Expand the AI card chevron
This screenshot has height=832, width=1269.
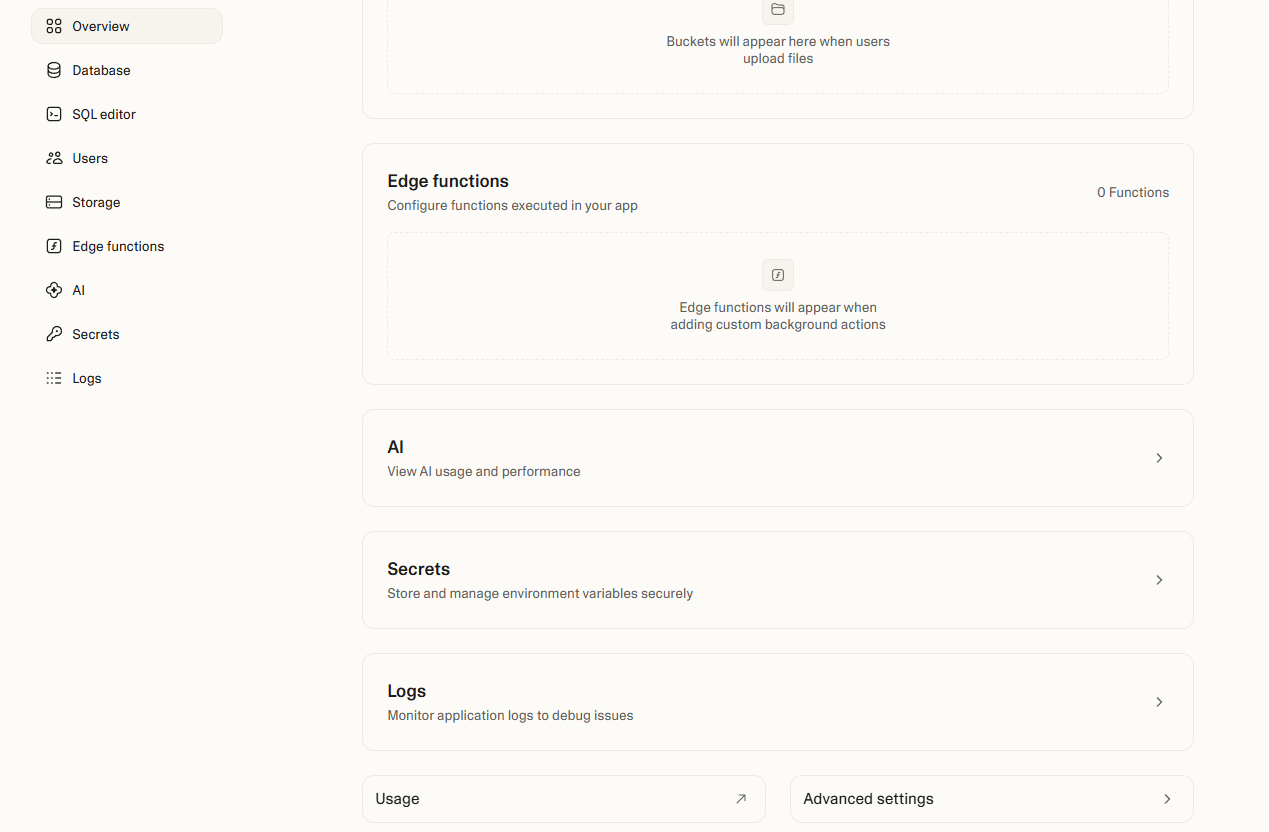[x=1159, y=458]
